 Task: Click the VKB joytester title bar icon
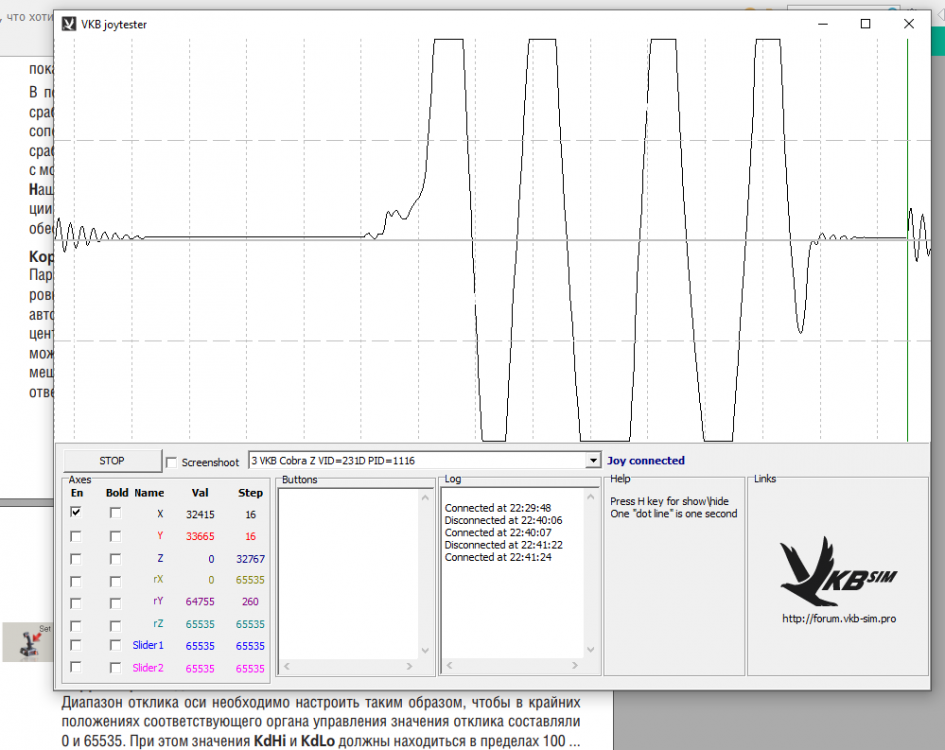click(69, 24)
